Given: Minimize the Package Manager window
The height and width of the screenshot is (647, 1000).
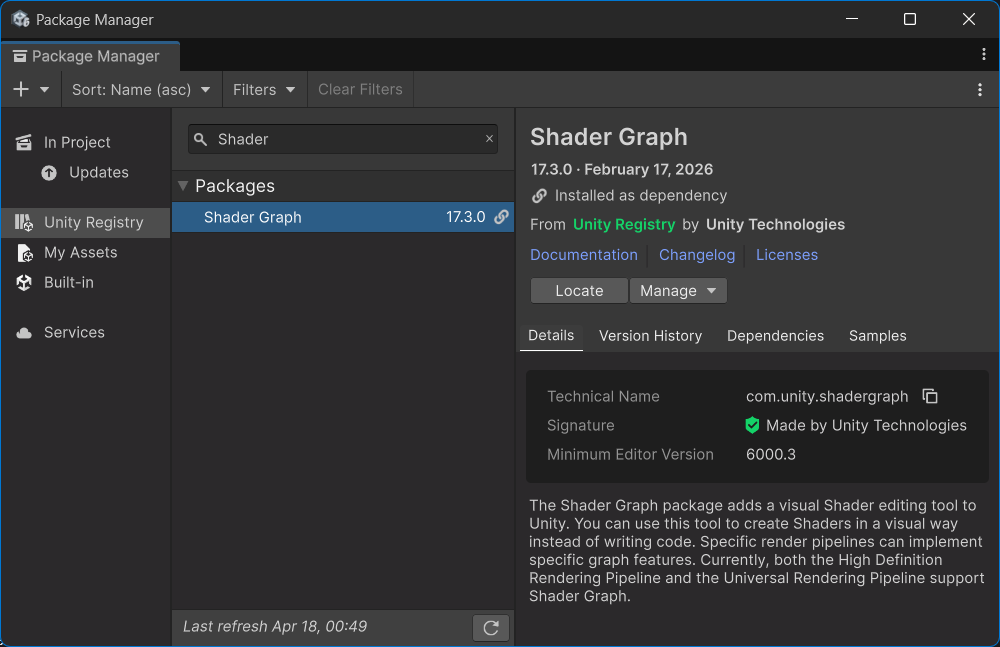Looking at the screenshot, I should click(851, 19).
